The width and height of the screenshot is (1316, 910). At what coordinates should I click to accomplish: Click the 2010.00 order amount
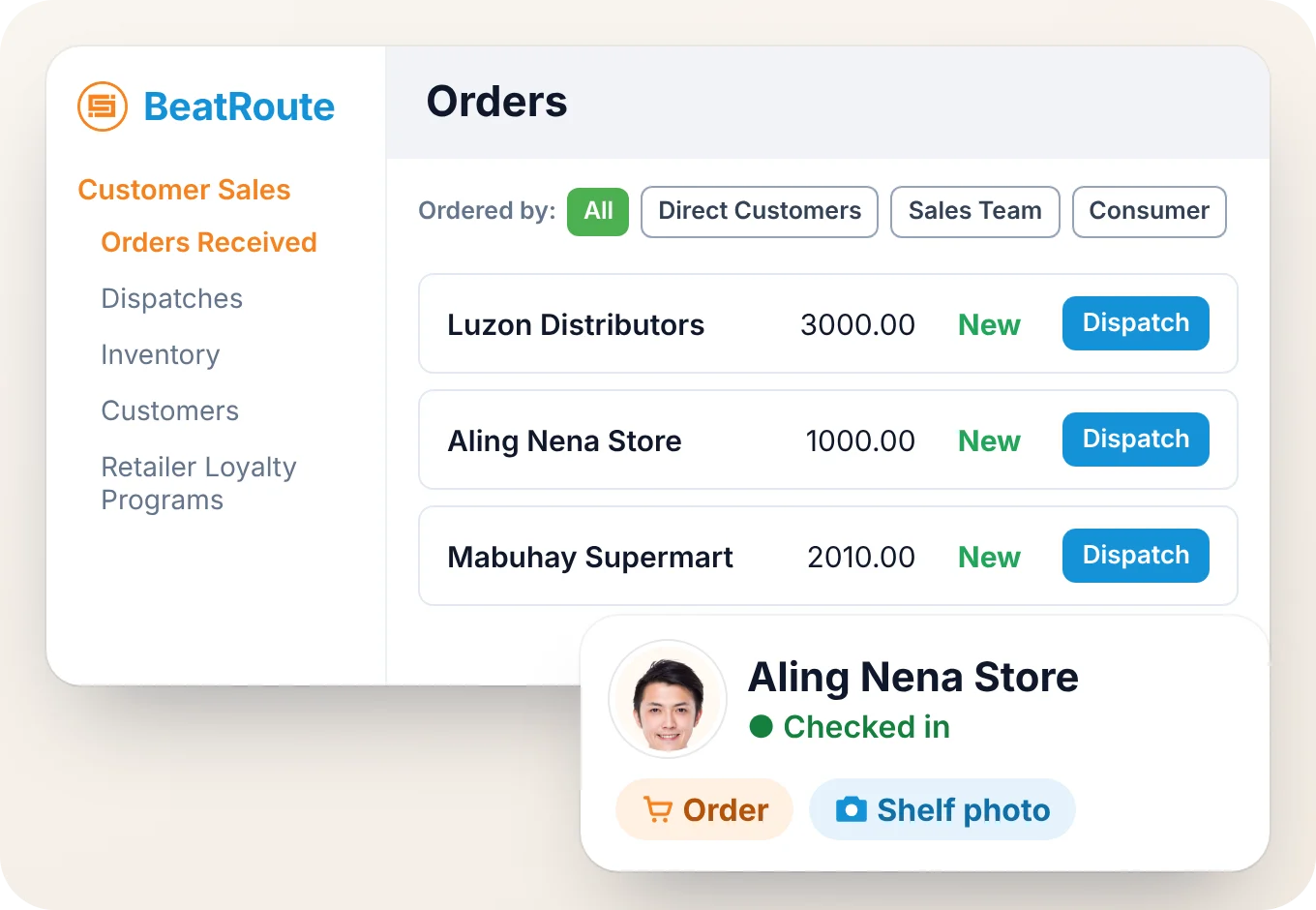pyautogui.click(x=861, y=557)
